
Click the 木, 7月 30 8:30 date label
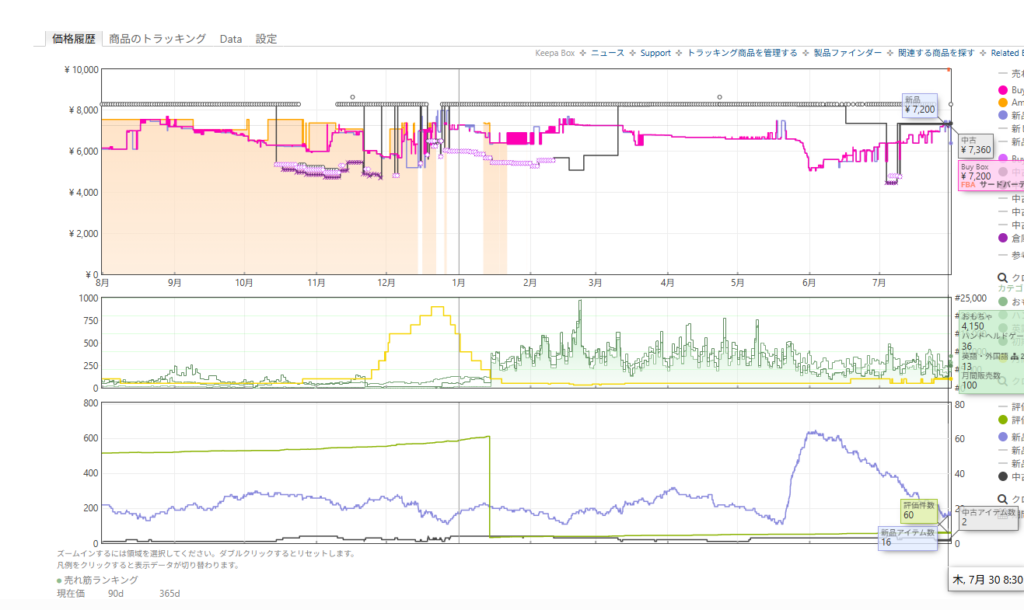(x=987, y=579)
